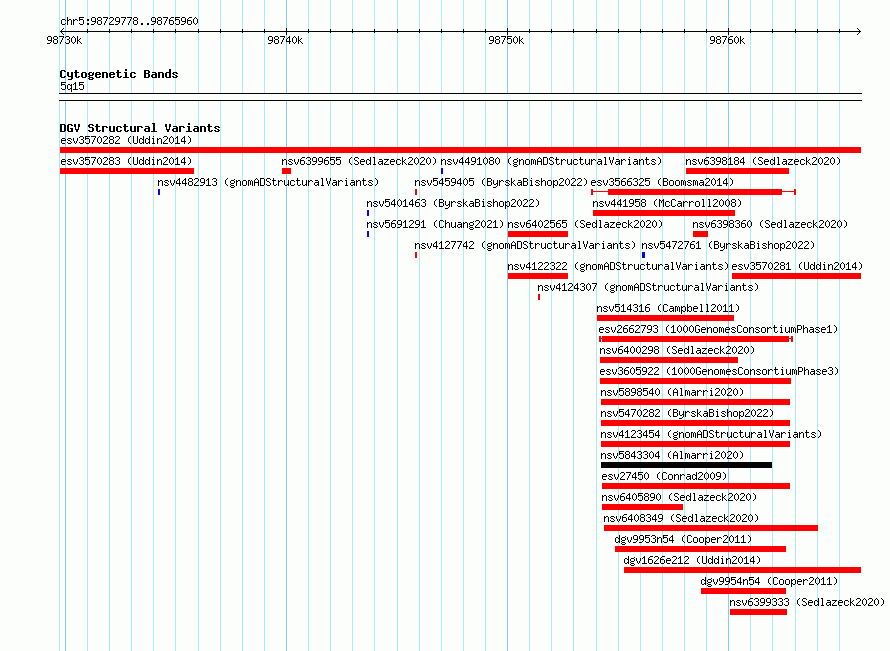Screen dimensions: 890x651
Task: Click the 5q15 band label
Action: pyautogui.click(x=72, y=86)
